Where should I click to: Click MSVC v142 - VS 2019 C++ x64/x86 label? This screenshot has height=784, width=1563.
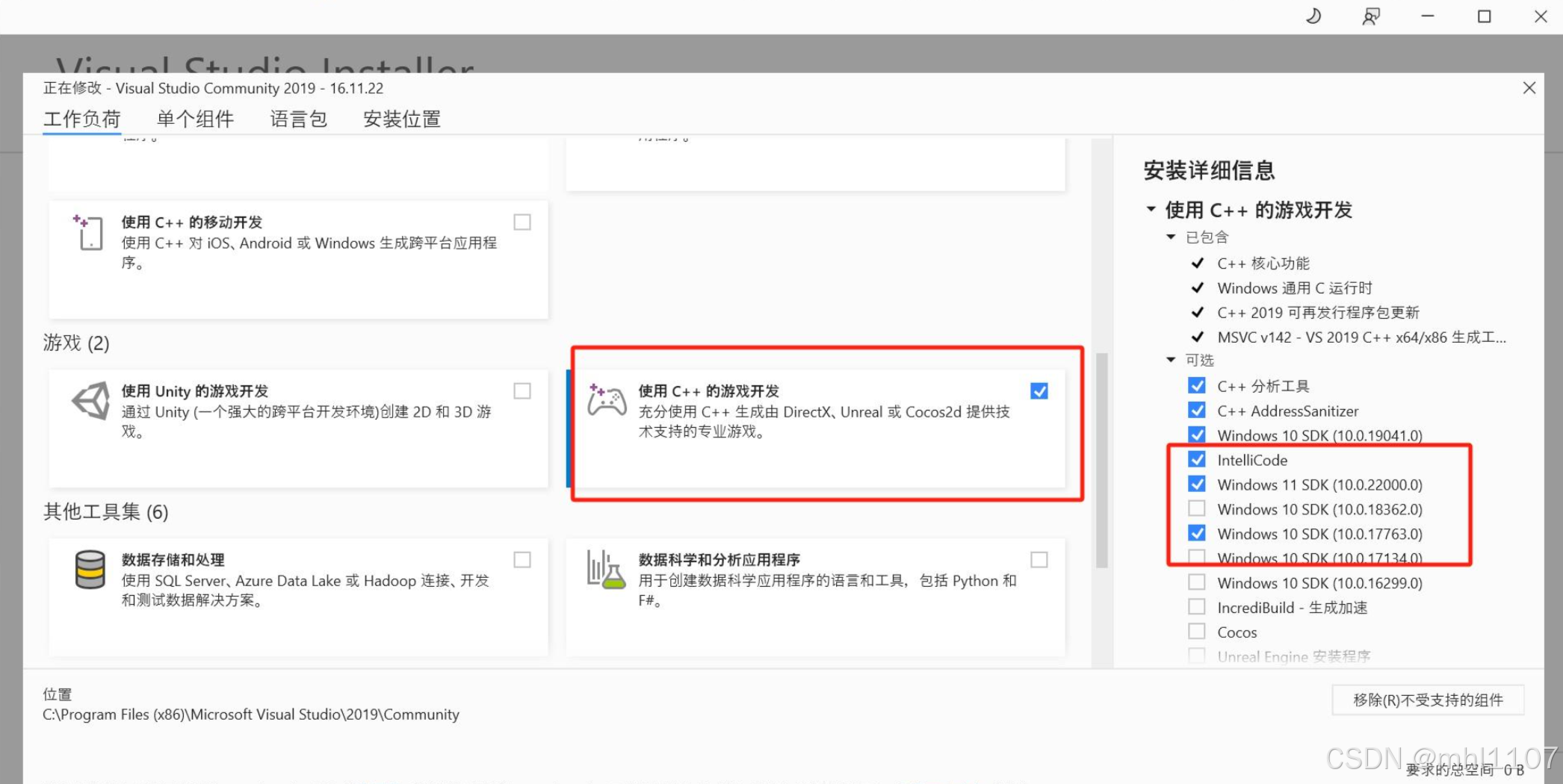(x=1361, y=337)
